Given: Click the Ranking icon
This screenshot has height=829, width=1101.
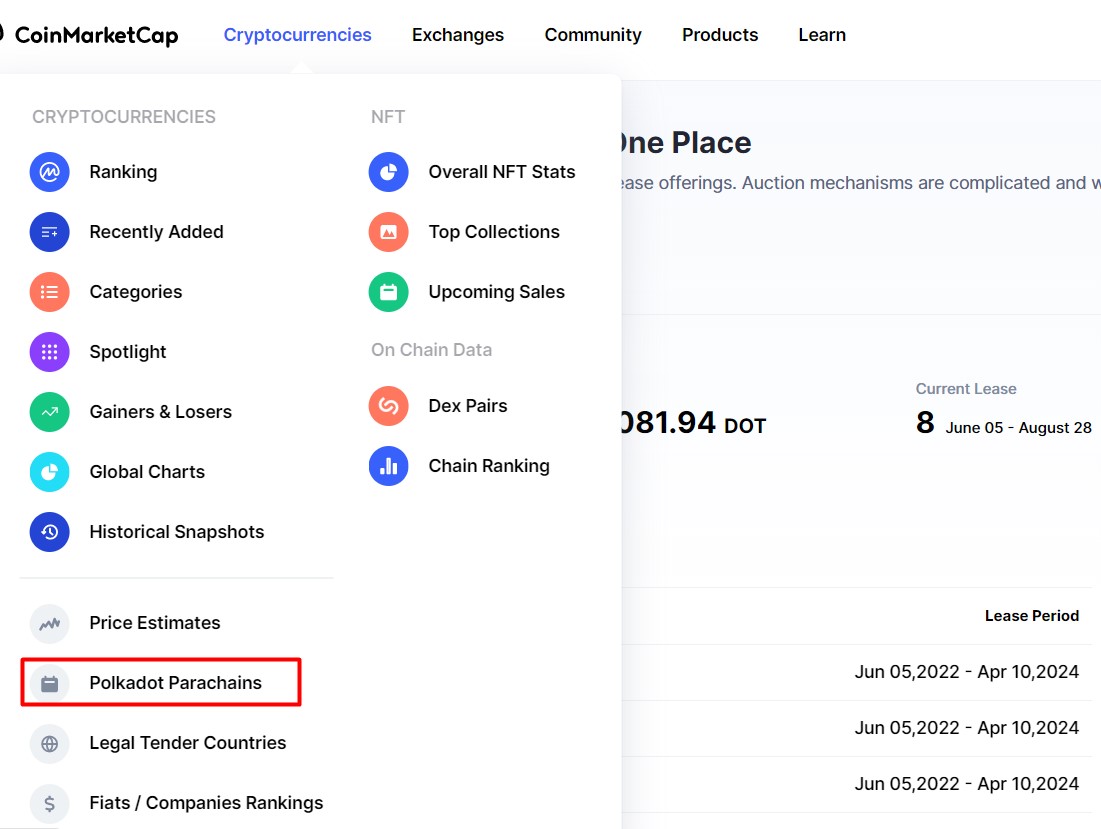Looking at the screenshot, I should tap(49, 172).
